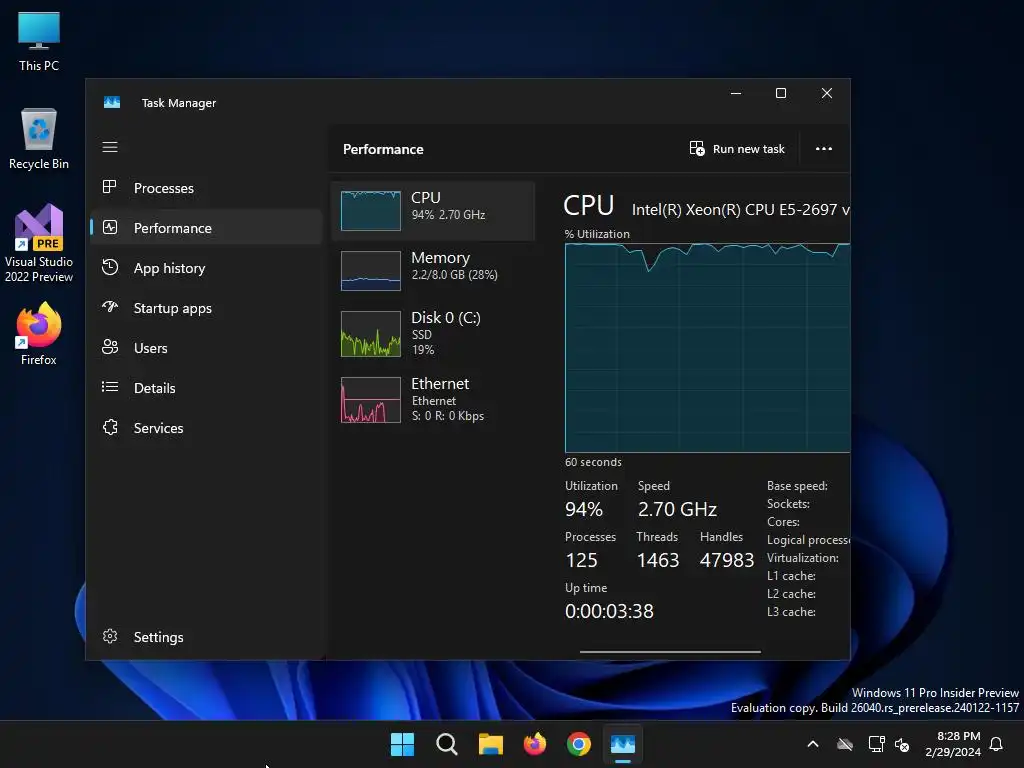The image size is (1024, 768).
Task: Select the Ethernet performance item
Action: point(433,399)
